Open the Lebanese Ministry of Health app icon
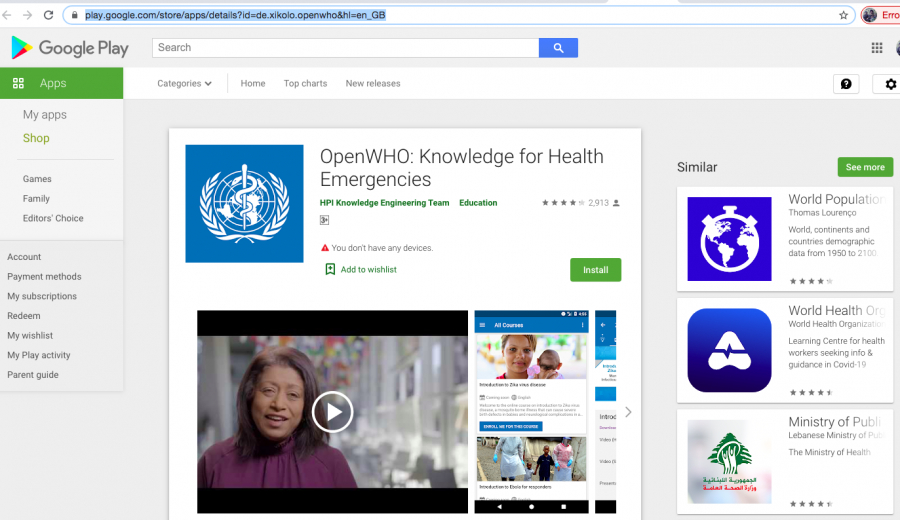 [x=730, y=462]
